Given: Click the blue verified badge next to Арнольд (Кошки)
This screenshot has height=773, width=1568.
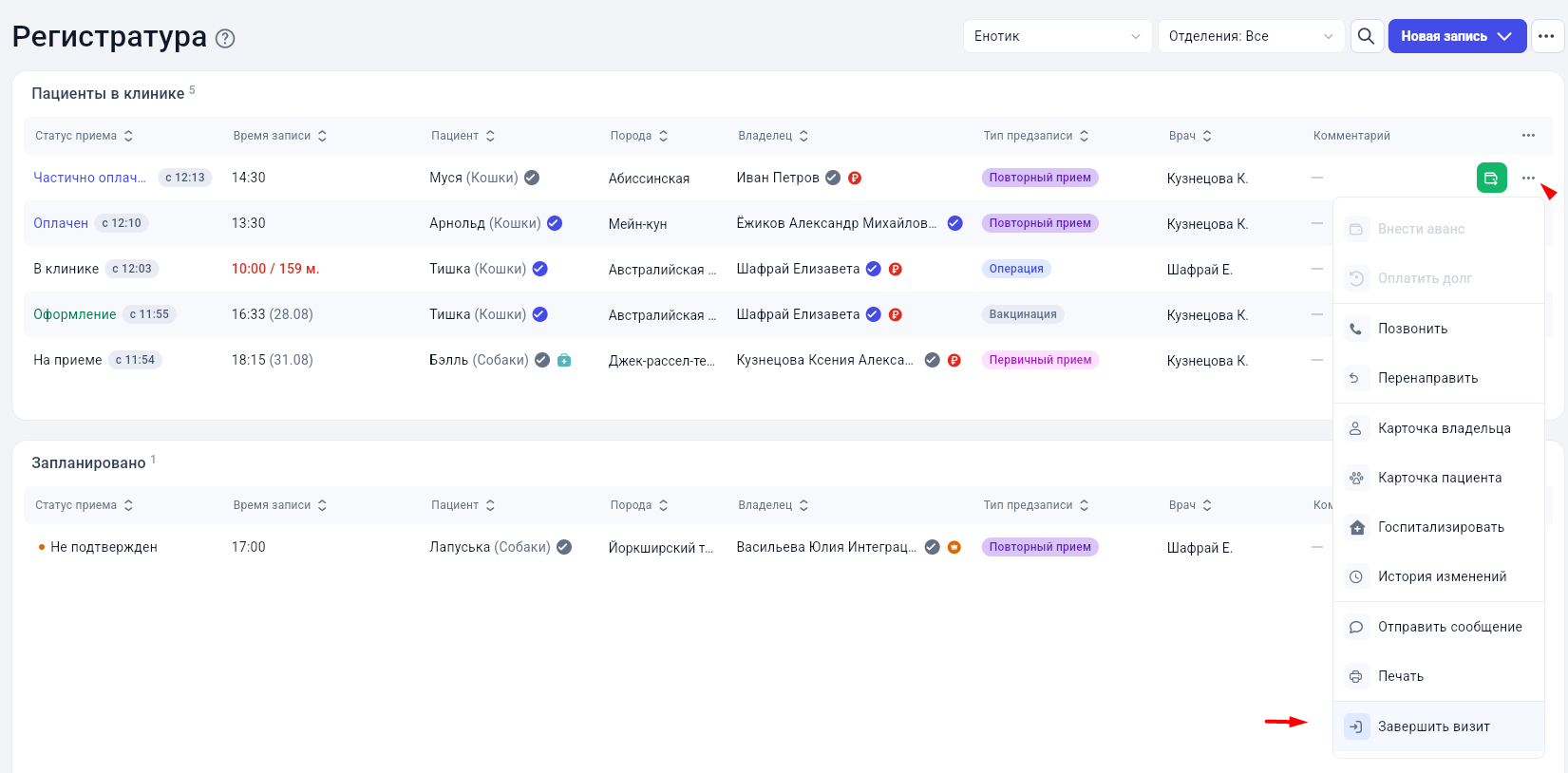Looking at the screenshot, I should pos(555,223).
